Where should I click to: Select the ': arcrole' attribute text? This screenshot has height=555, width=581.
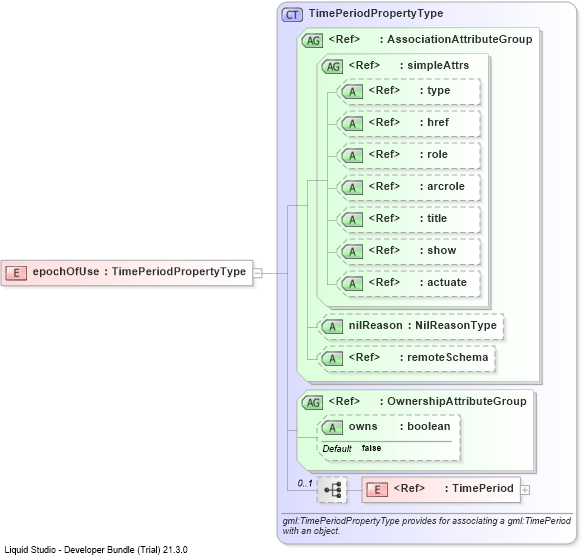(442, 186)
